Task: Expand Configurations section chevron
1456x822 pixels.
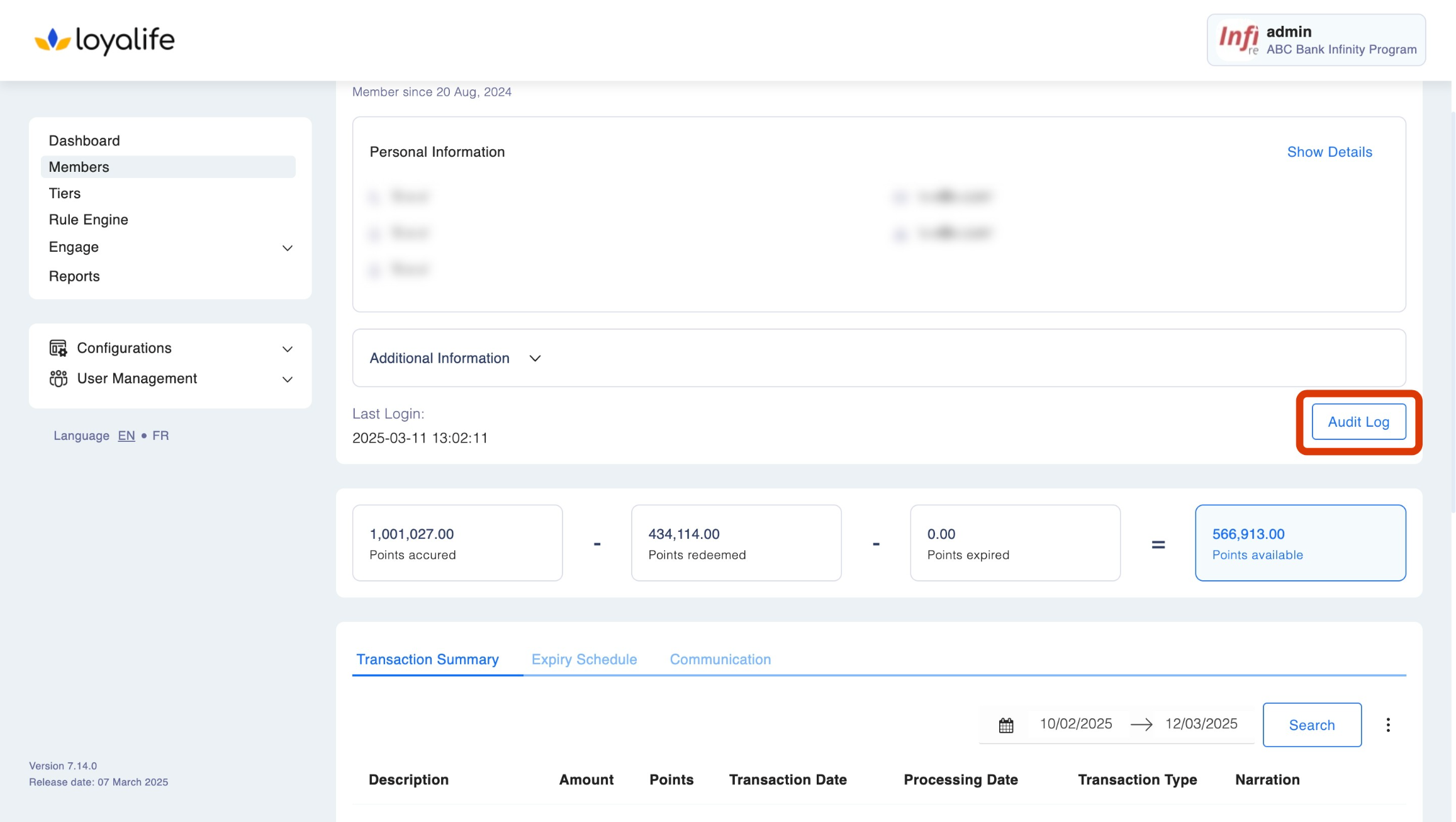Action: click(x=287, y=349)
